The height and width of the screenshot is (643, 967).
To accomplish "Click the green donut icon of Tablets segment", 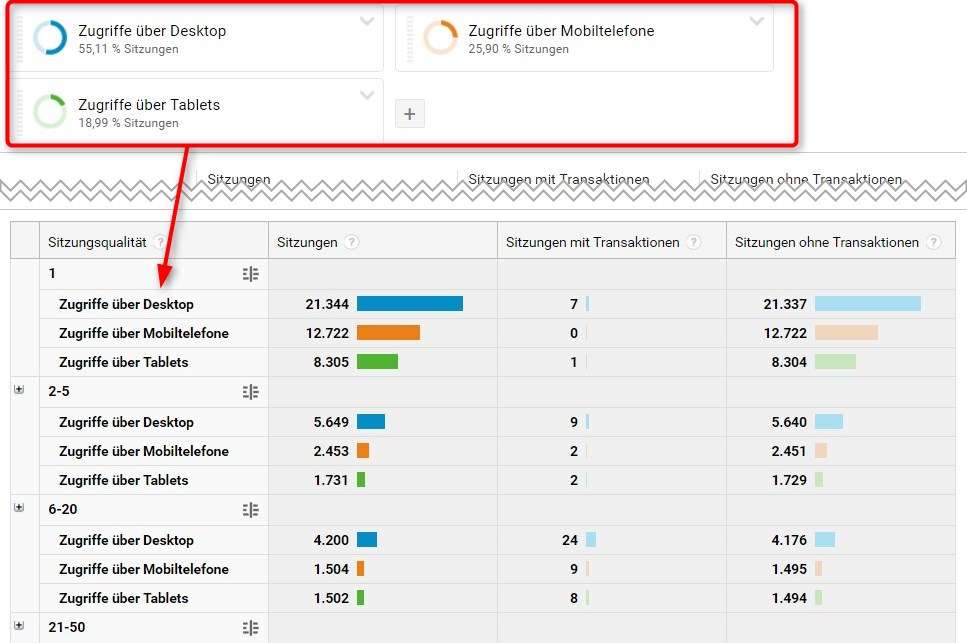I will coord(49,112).
